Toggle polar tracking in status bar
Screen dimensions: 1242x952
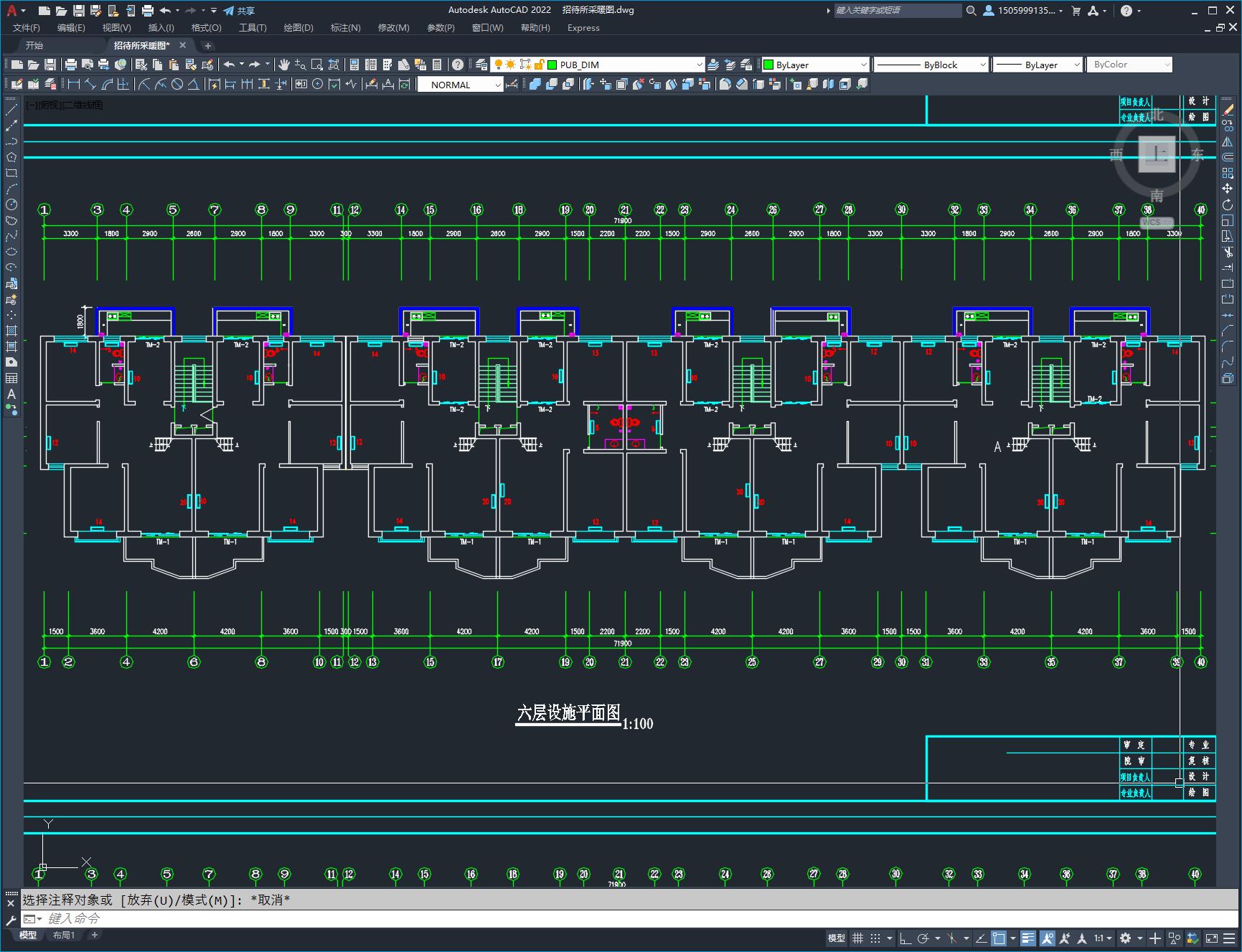click(x=923, y=938)
